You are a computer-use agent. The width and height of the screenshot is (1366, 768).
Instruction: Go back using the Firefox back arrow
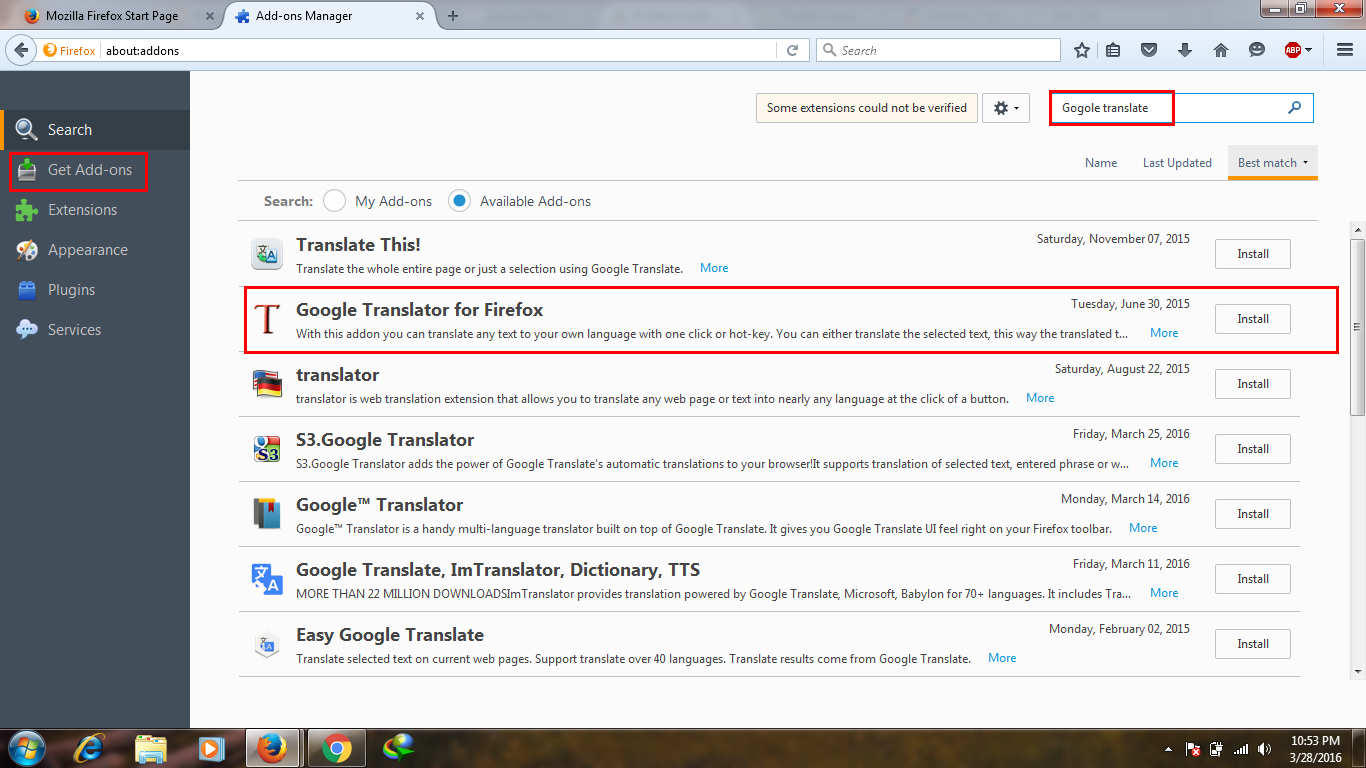click(22, 50)
